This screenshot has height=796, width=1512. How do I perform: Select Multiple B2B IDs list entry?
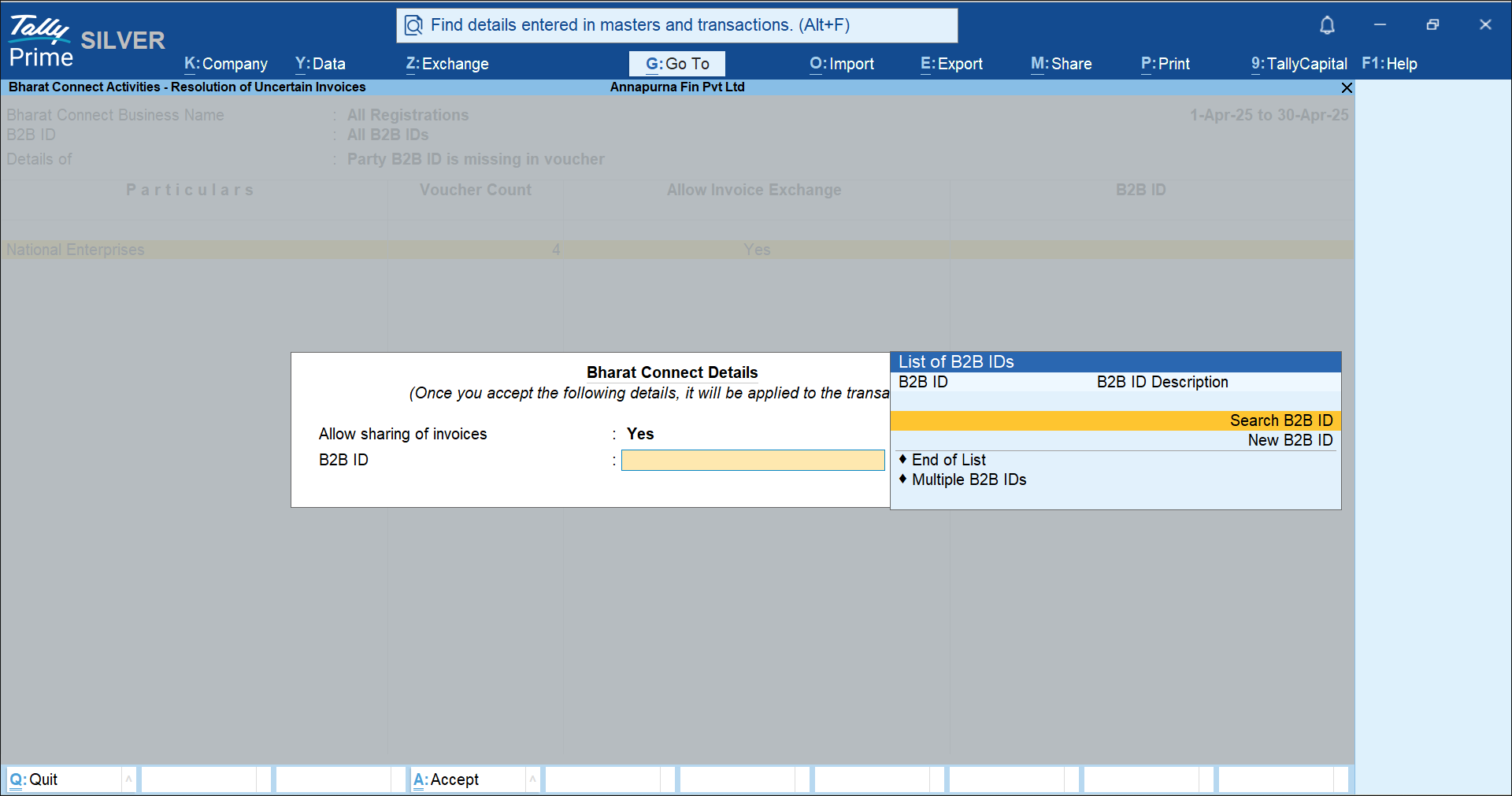coord(969,479)
